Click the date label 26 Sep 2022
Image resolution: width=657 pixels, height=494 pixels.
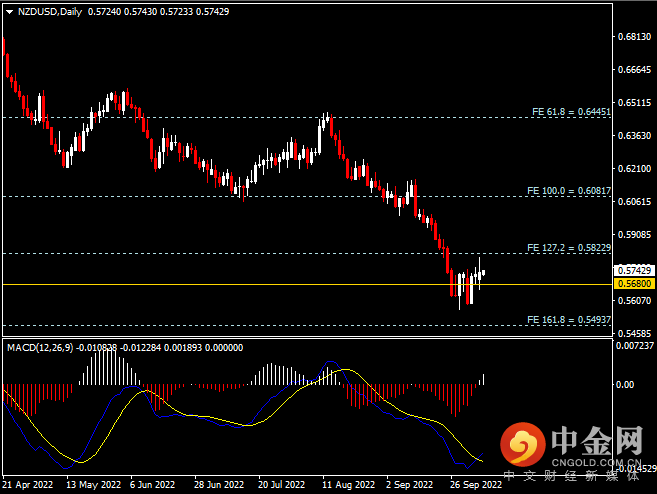point(476,485)
